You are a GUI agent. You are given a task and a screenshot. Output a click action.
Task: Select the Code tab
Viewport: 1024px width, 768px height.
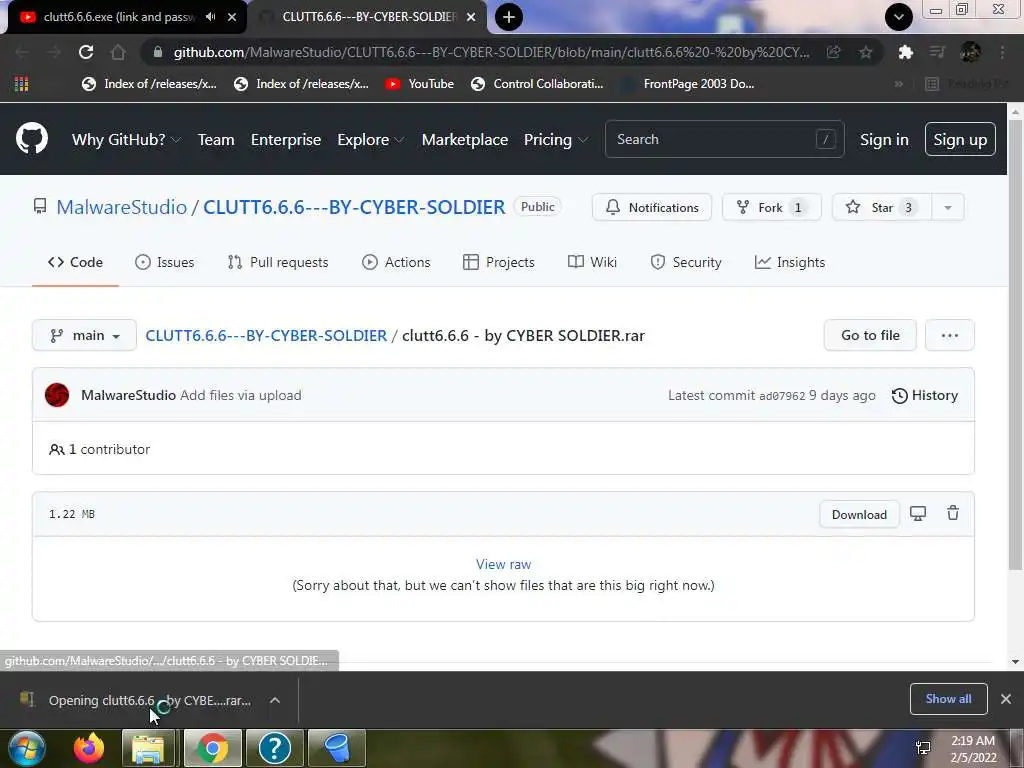[75, 263]
